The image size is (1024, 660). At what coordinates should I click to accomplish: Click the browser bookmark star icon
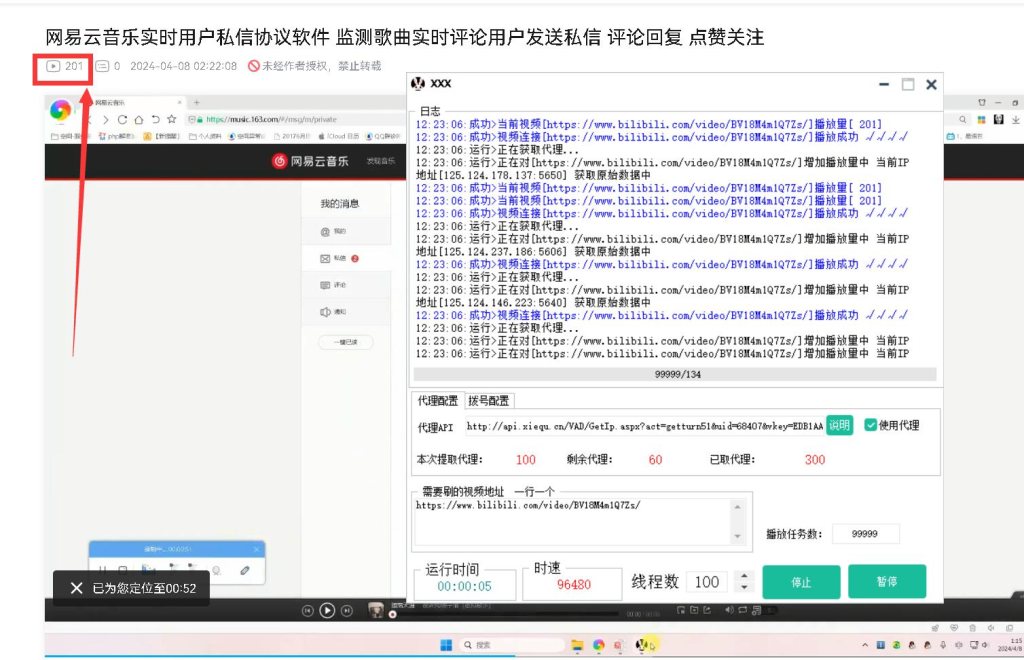(172, 119)
